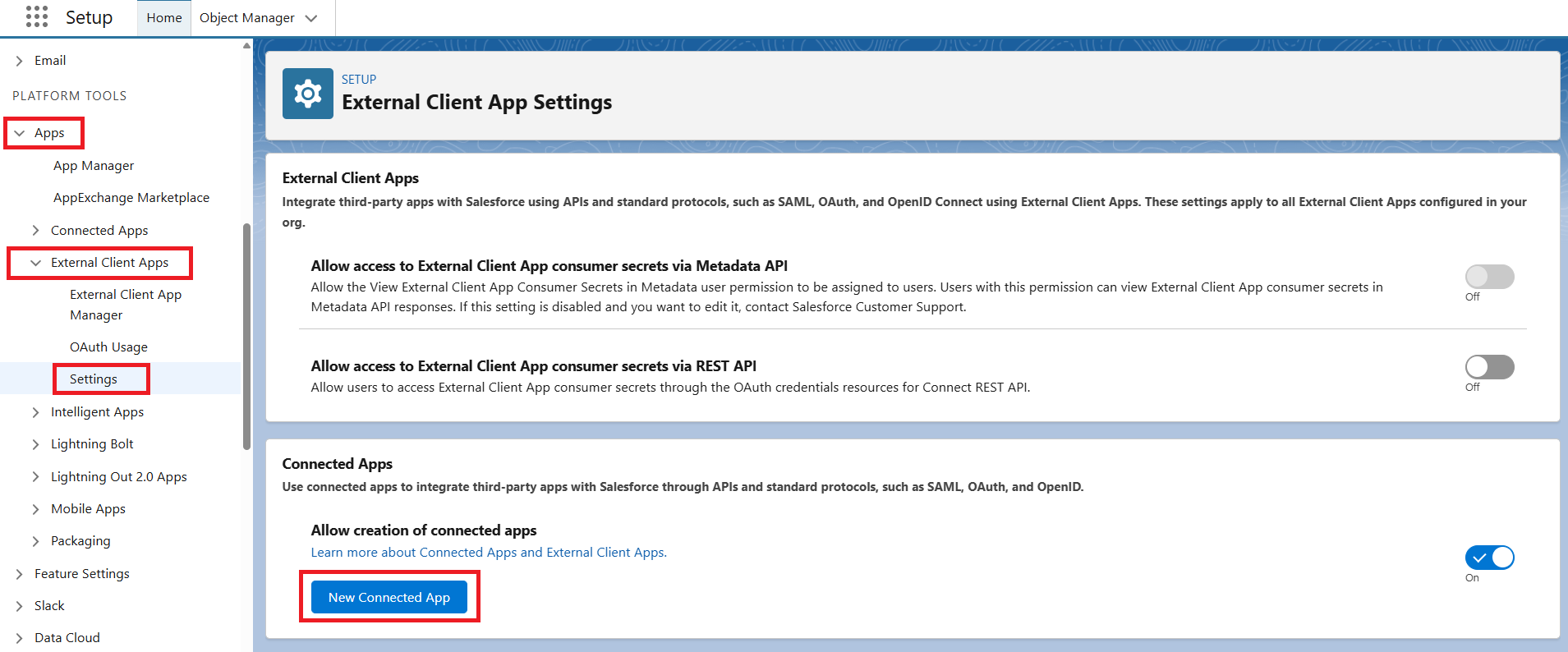Screen dimensions: 1568x652
Task: Switch to the Home tab
Action: click(164, 18)
